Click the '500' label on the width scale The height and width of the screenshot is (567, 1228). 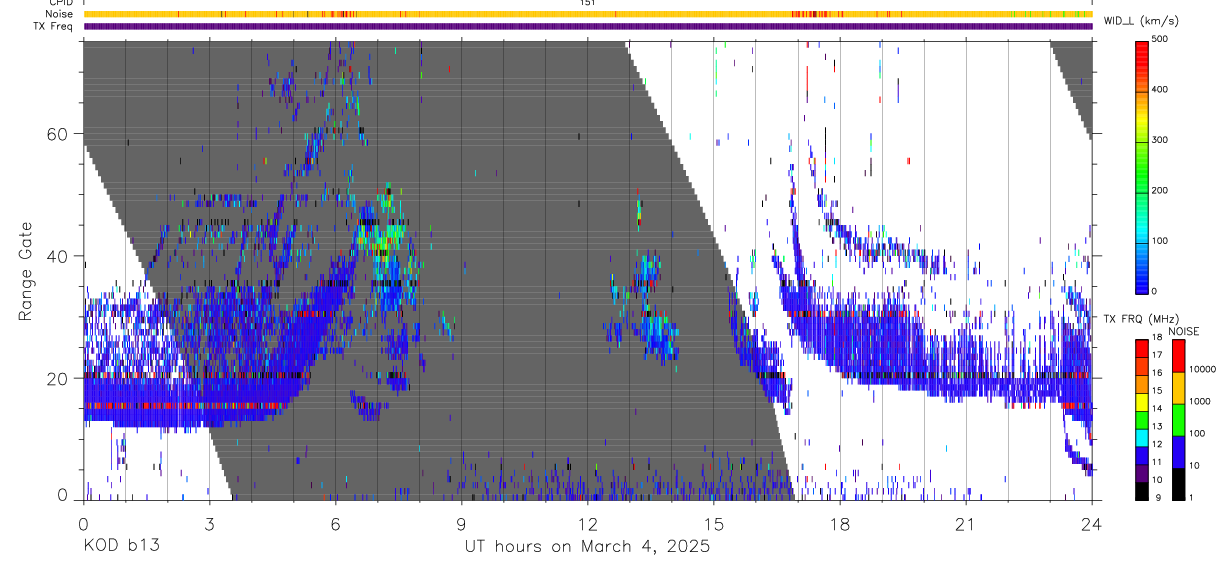coord(1160,39)
